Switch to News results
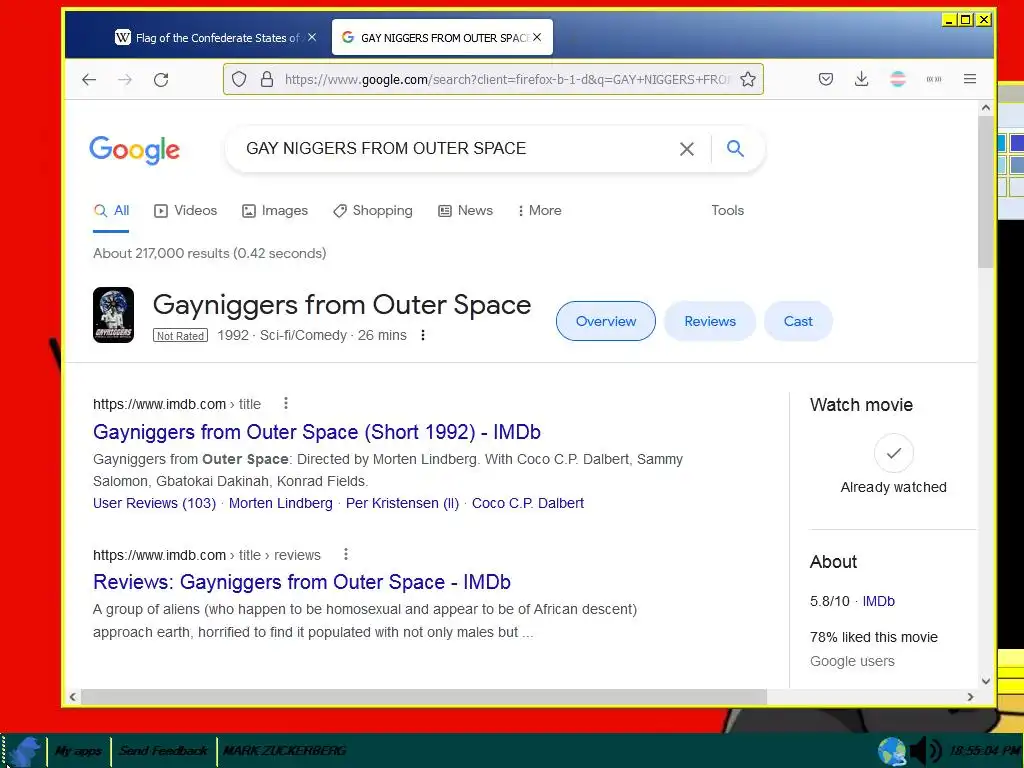Viewport: 1024px width, 768px height. pos(466,210)
